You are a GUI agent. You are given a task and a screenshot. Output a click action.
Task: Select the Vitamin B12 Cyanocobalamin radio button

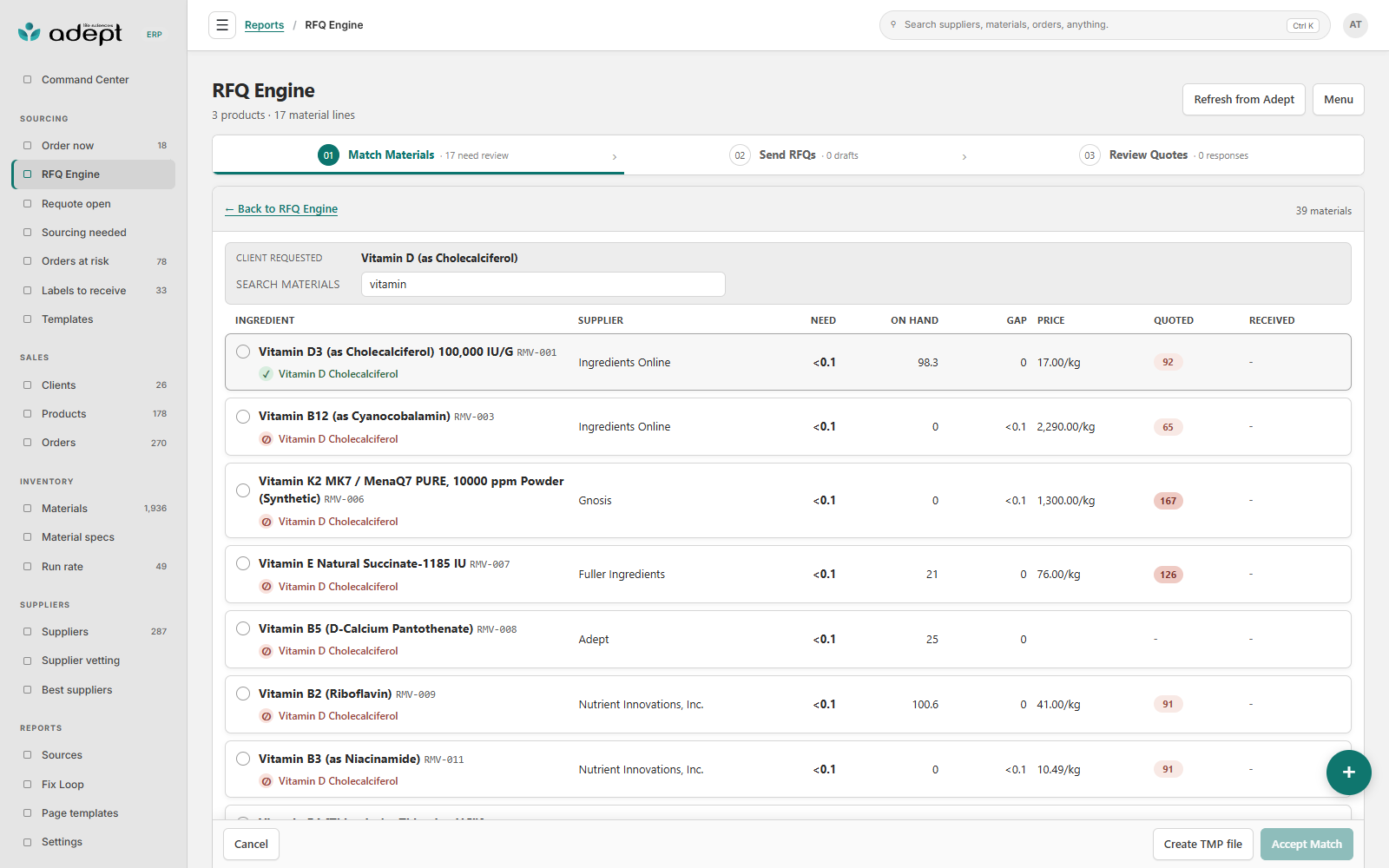click(243, 417)
